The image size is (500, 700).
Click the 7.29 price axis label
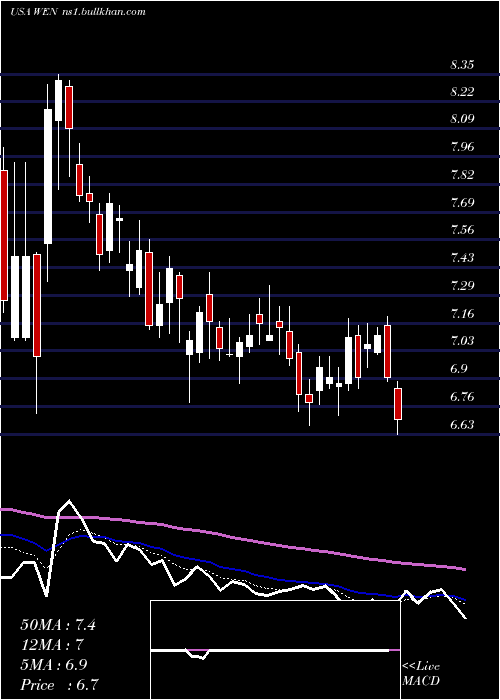click(x=462, y=286)
